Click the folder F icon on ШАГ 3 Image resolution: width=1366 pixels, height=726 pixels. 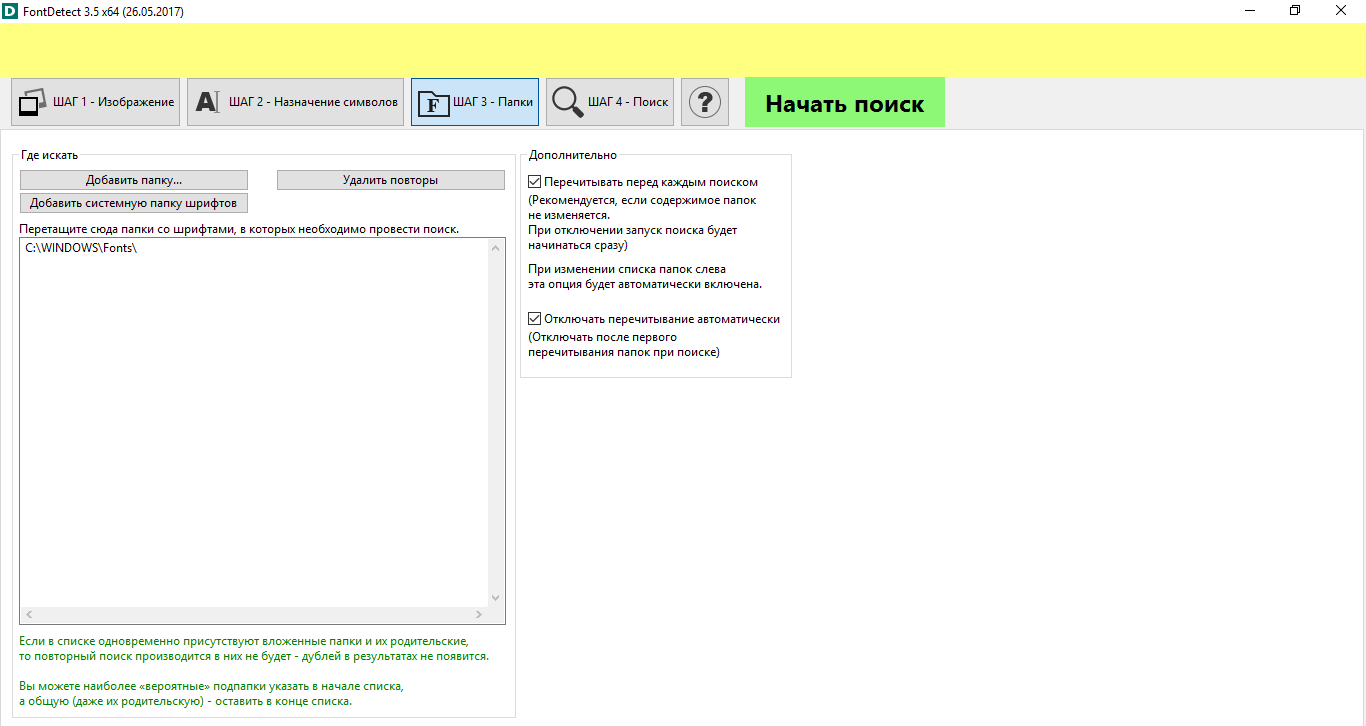[432, 103]
